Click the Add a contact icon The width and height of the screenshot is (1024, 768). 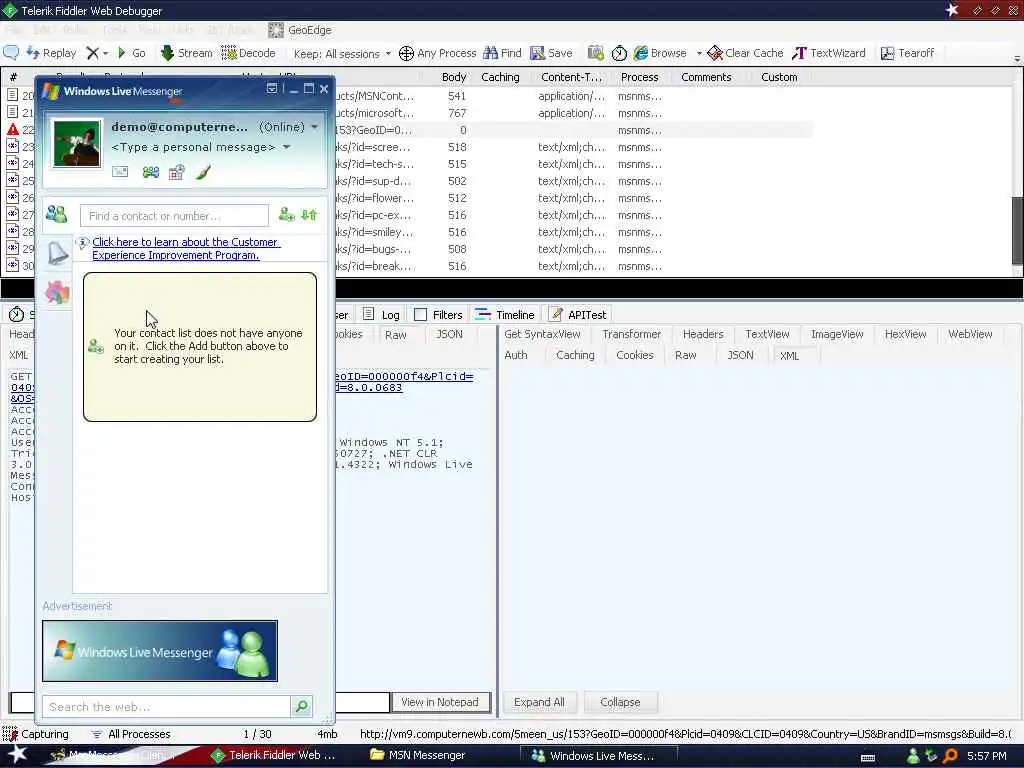pos(287,214)
